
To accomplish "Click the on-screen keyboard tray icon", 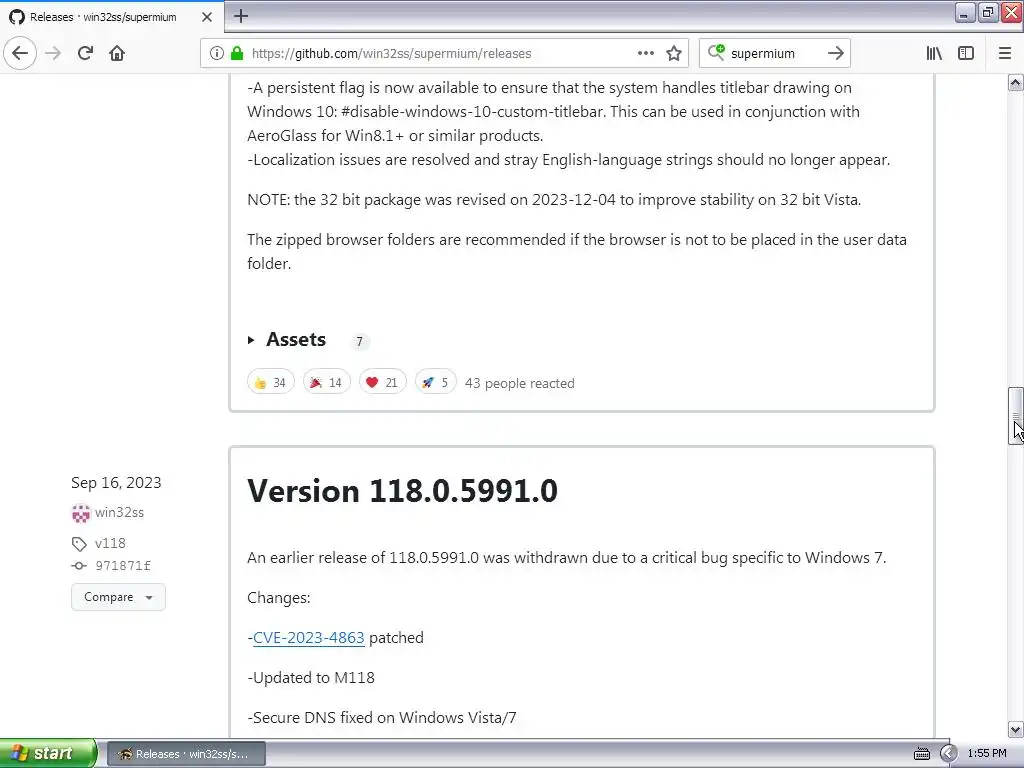I will coord(921,754).
